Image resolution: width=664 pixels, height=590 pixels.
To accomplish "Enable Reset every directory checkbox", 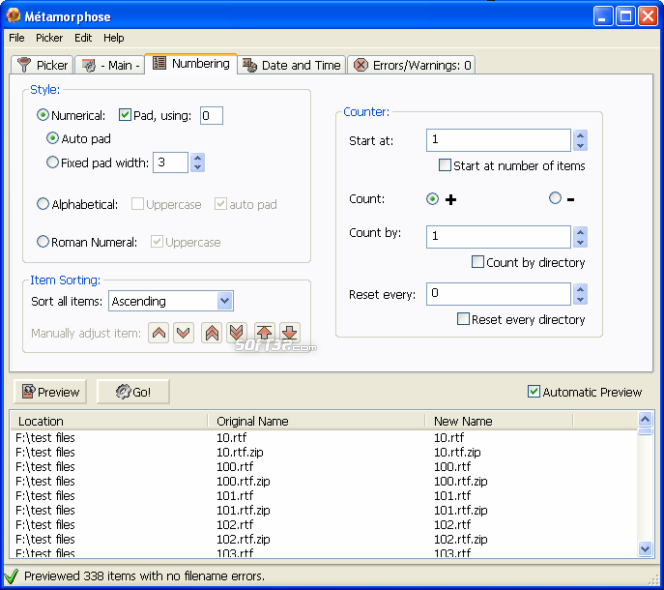I will tap(463, 319).
